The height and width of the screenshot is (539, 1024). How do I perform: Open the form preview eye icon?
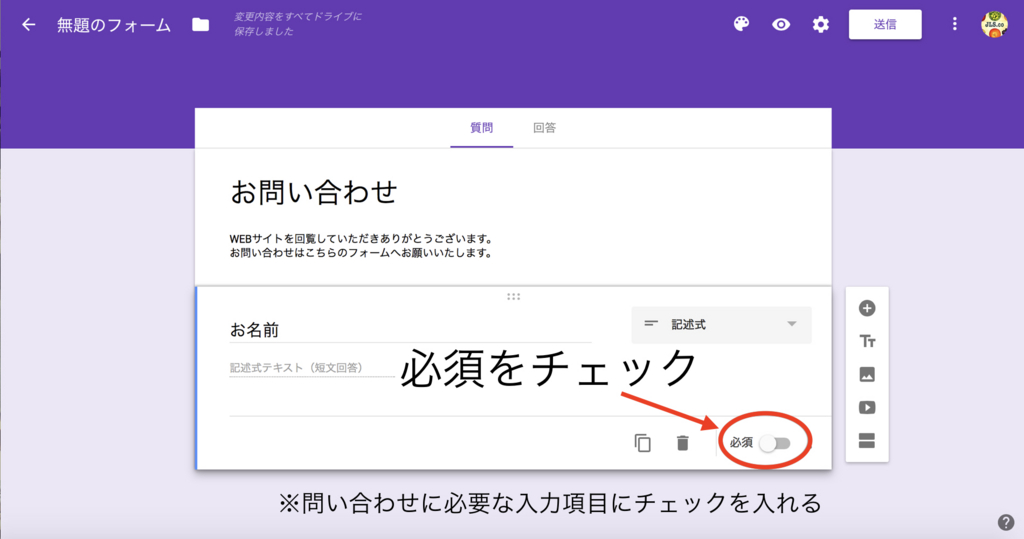point(781,25)
